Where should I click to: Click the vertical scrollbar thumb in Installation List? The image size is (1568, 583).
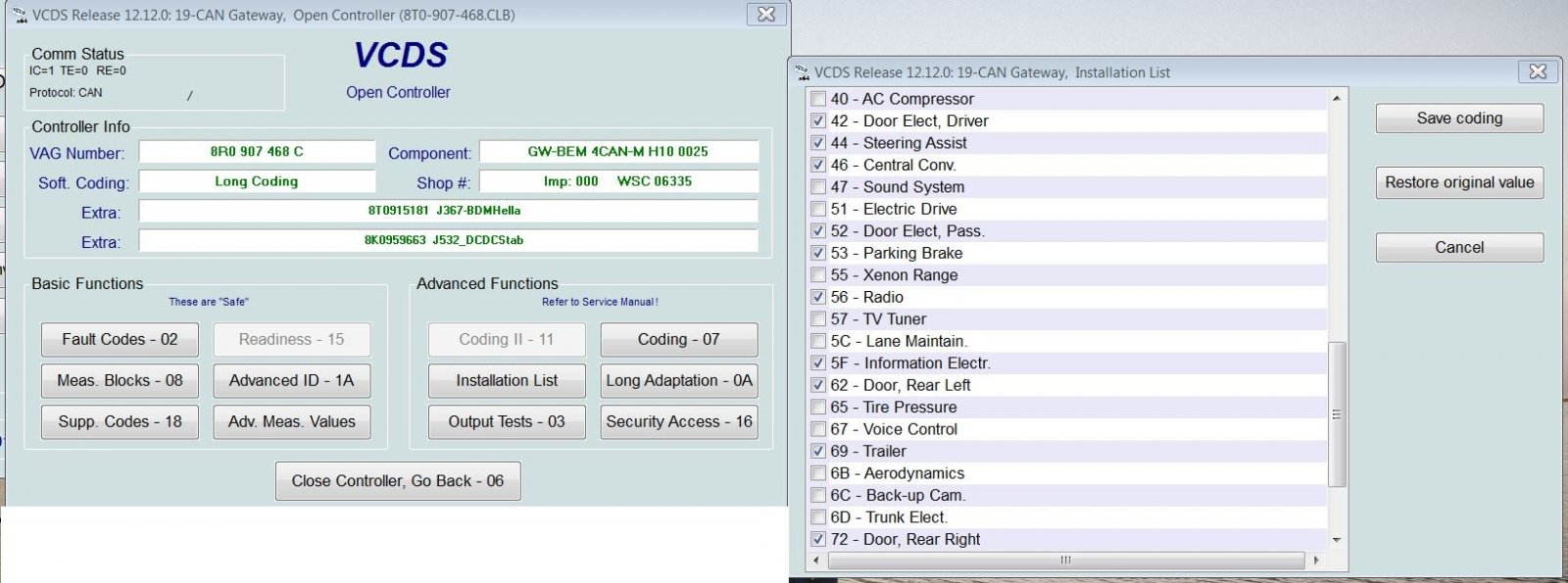coord(1337,414)
